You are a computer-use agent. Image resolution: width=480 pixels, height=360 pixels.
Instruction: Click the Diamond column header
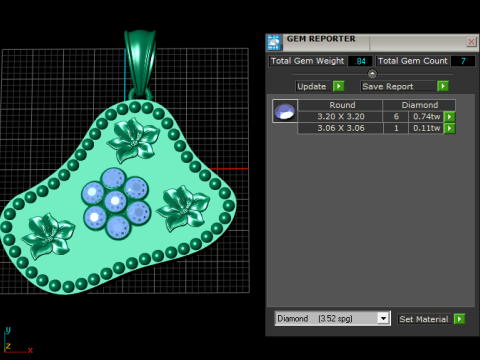pos(419,105)
